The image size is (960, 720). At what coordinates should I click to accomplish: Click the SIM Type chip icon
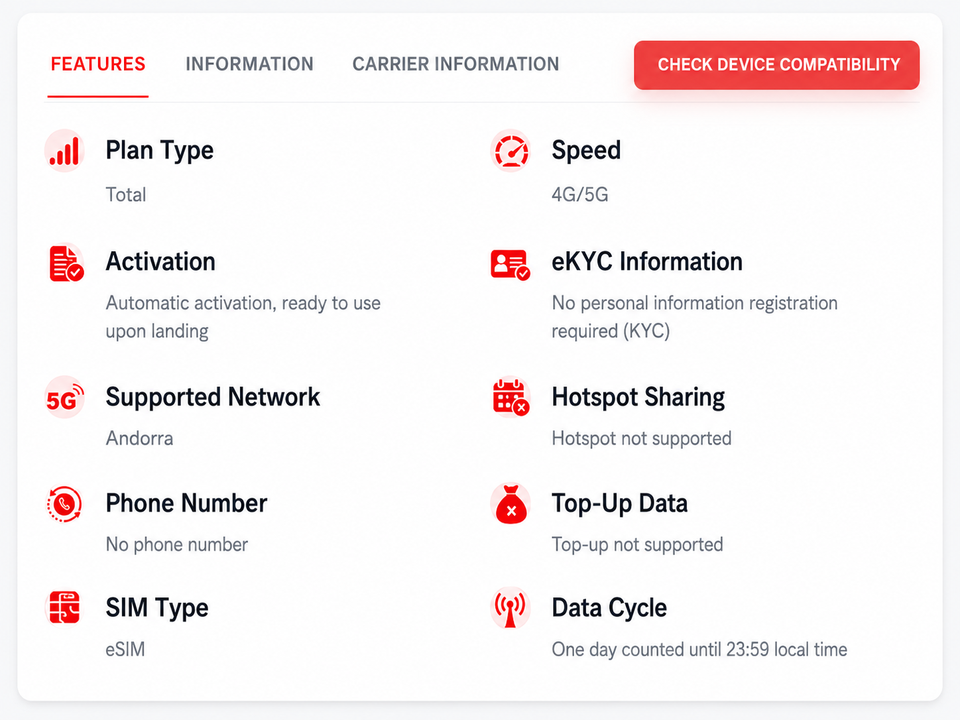coord(64,607)
